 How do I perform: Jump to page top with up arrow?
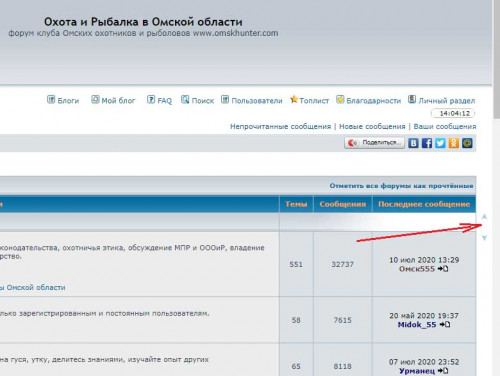click(484, 217)
